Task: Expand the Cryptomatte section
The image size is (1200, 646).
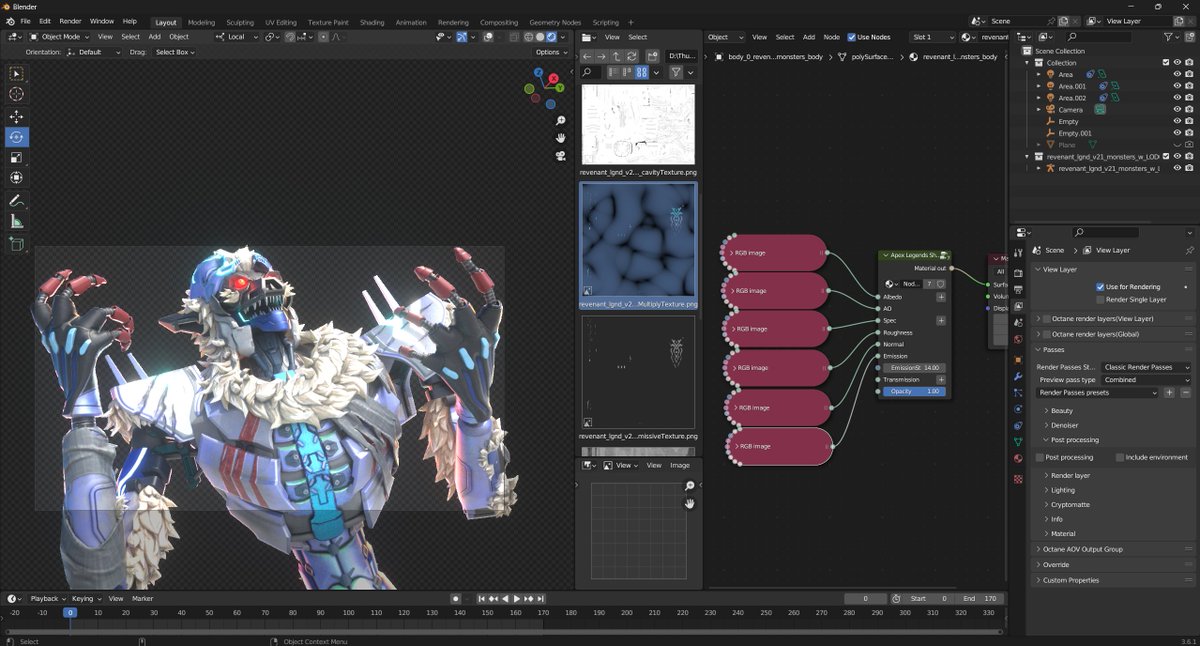Action: (x=1070, y=505)
